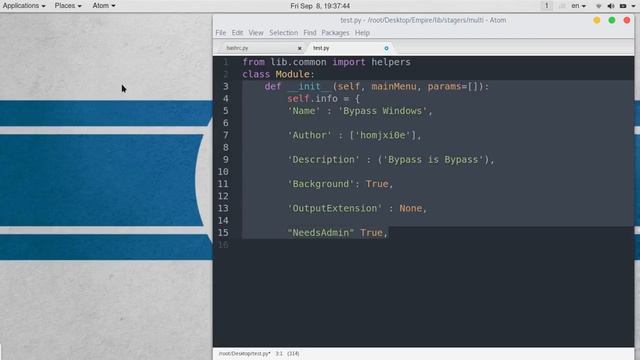
Task: Switch to the test.py tab
Action: 349,48
